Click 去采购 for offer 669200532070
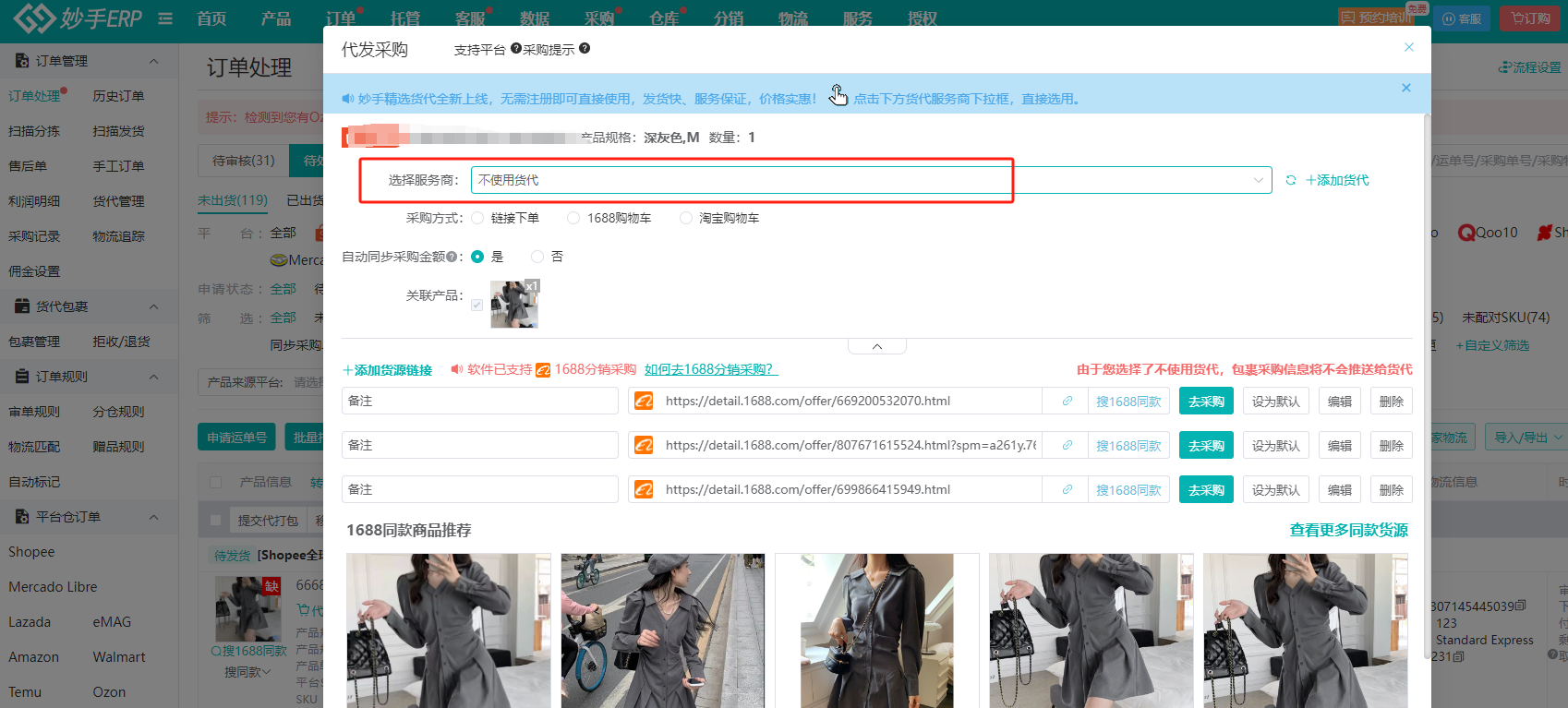This screenshot has width=1568, height=708. [1205, 402]
